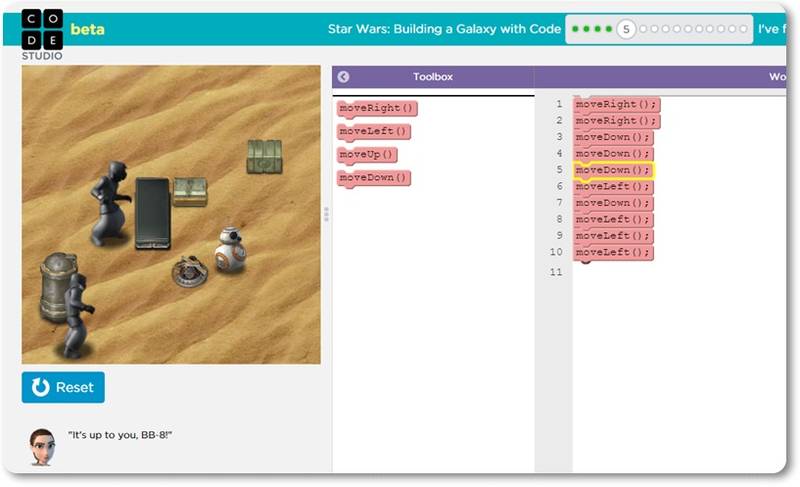Screen dimensions: 800x487
Task: Click line number 10 in the code gutter
Action: click(556, 252)
